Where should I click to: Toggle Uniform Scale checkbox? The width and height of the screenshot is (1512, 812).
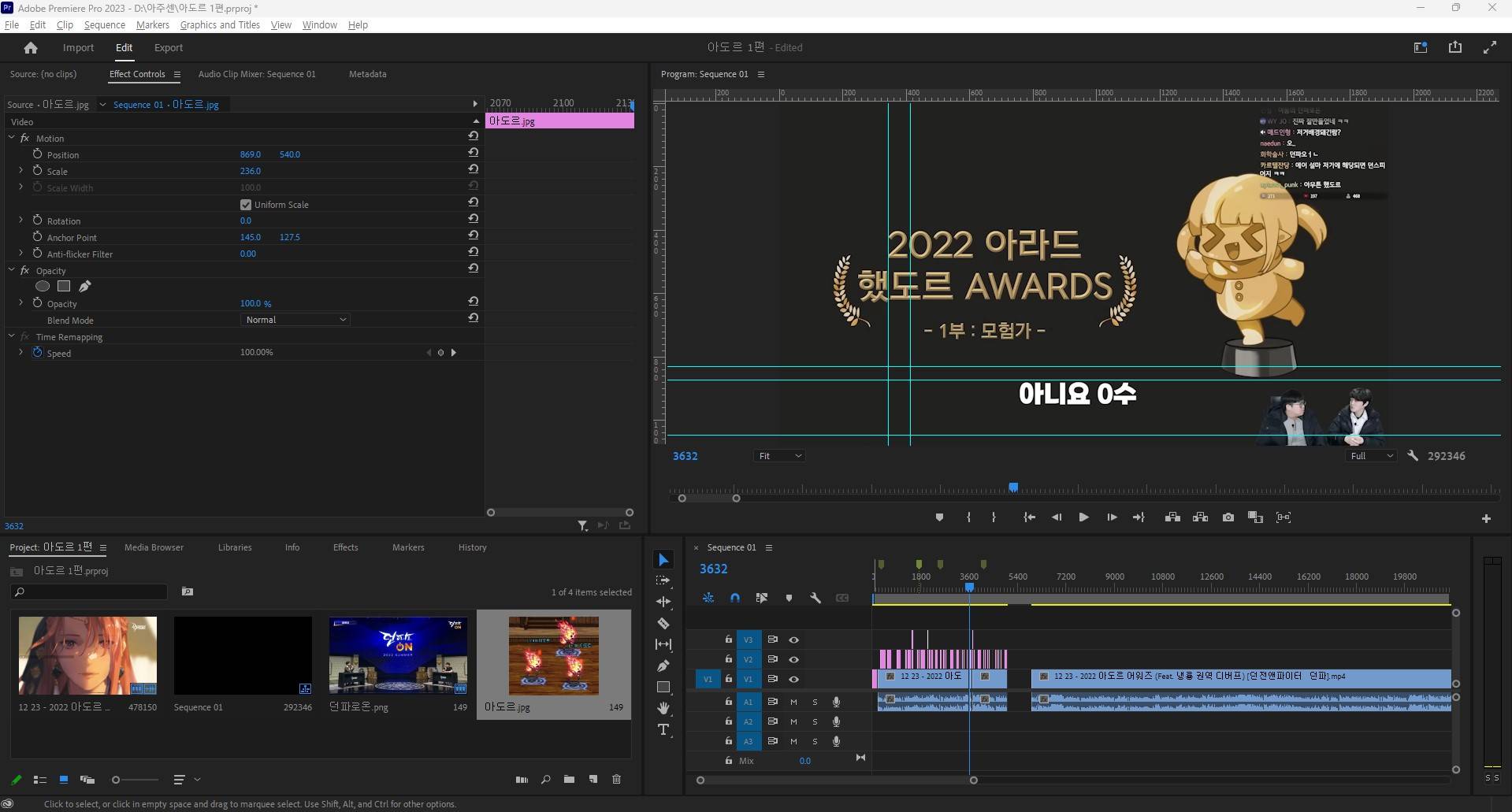(246, 205)
